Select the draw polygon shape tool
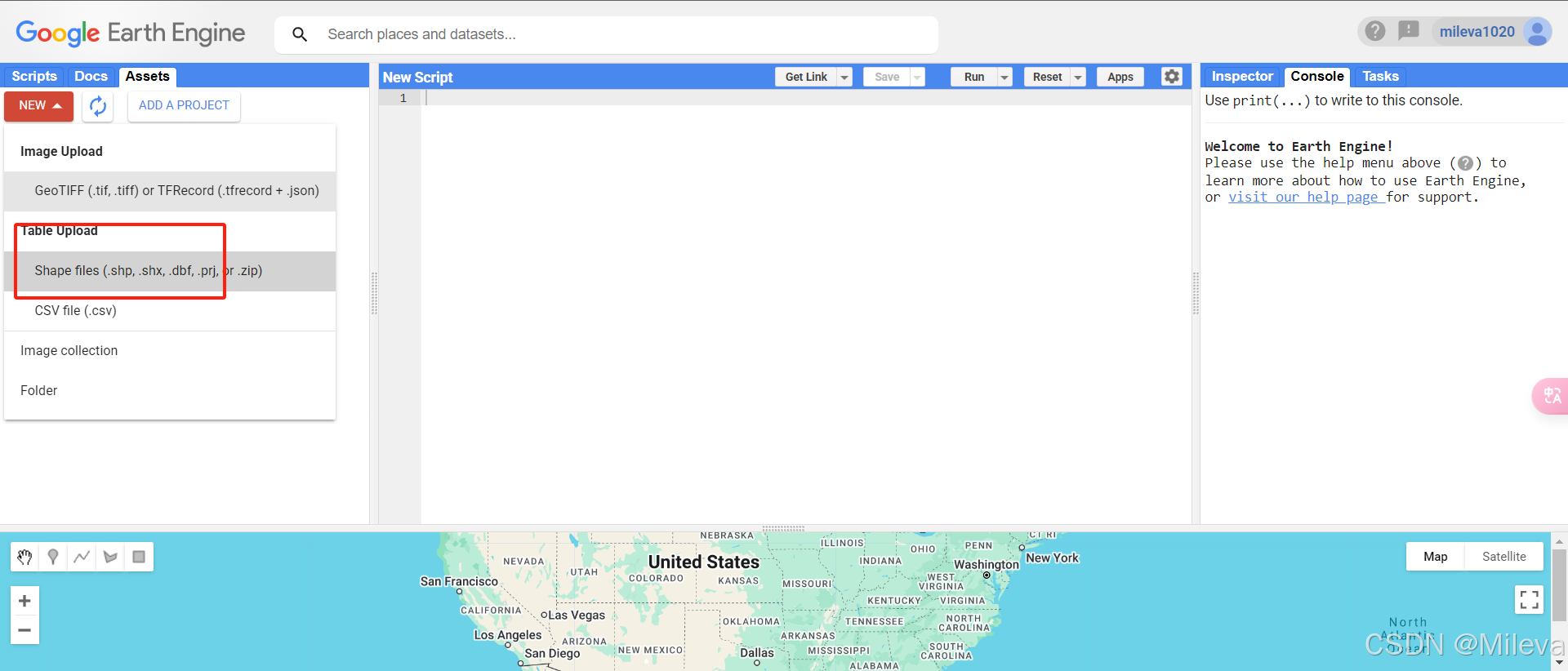The height and width of the screenshot is (671, 1568). click(110, 557)
